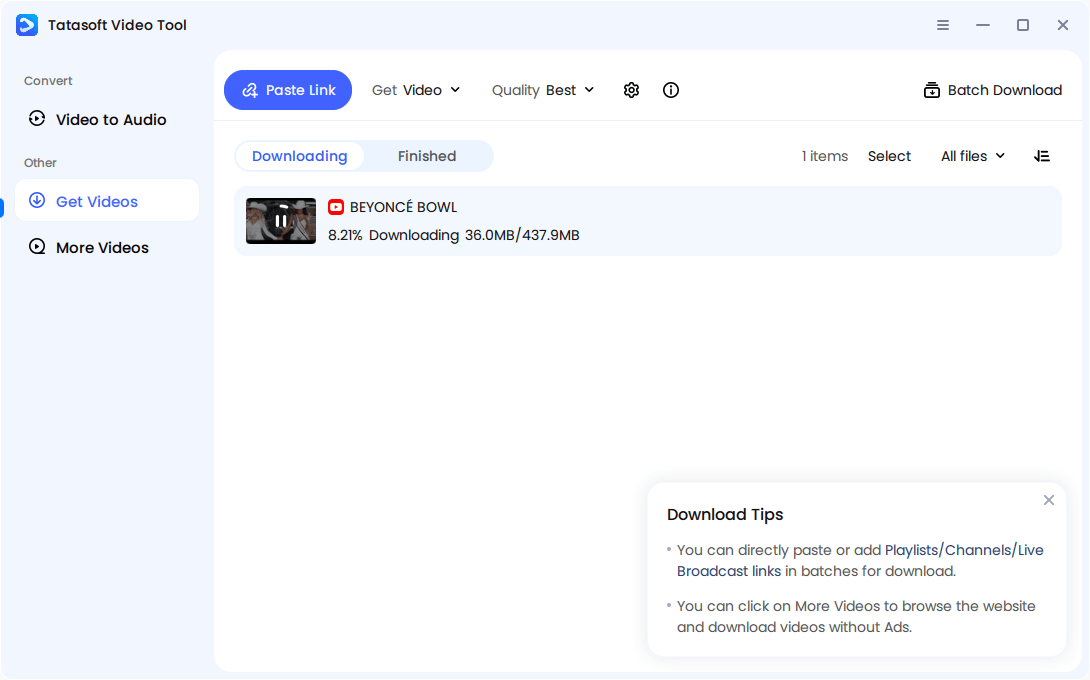
Task: Click the hamburger menu in title bar
Action: click(943, 25)
